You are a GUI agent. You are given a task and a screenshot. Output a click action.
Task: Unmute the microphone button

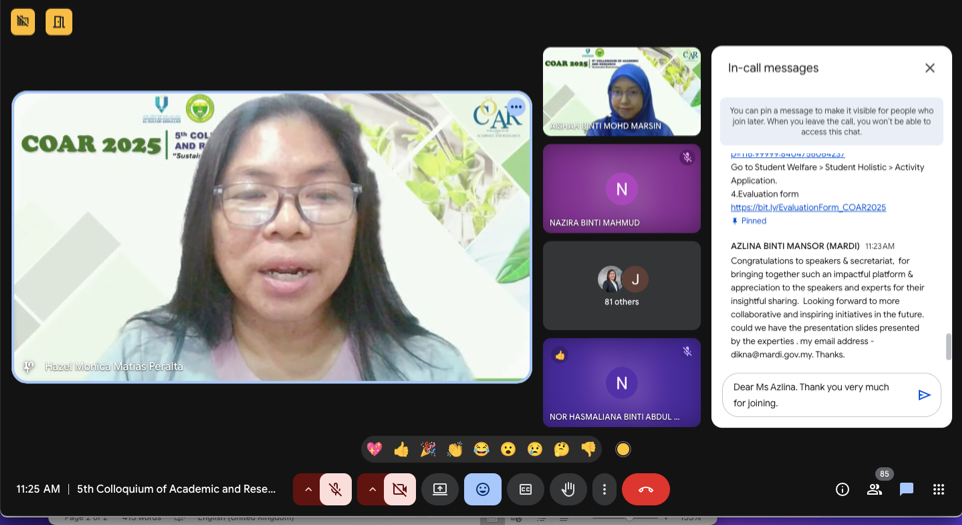pos(336,489)
